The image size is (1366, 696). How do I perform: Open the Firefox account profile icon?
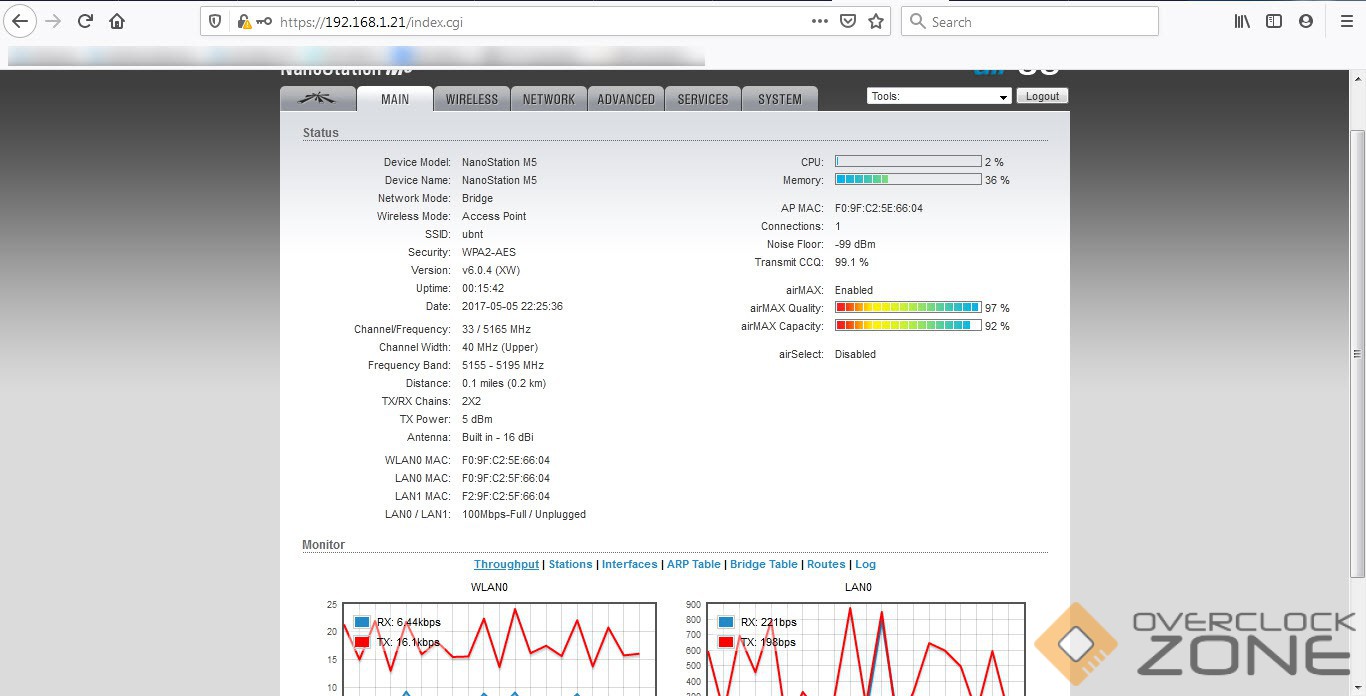[1306, 21]
